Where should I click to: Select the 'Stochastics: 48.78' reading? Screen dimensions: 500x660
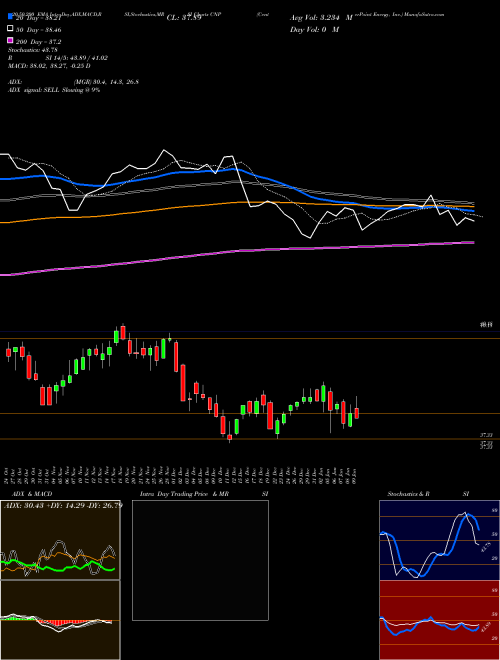(33, 50)
